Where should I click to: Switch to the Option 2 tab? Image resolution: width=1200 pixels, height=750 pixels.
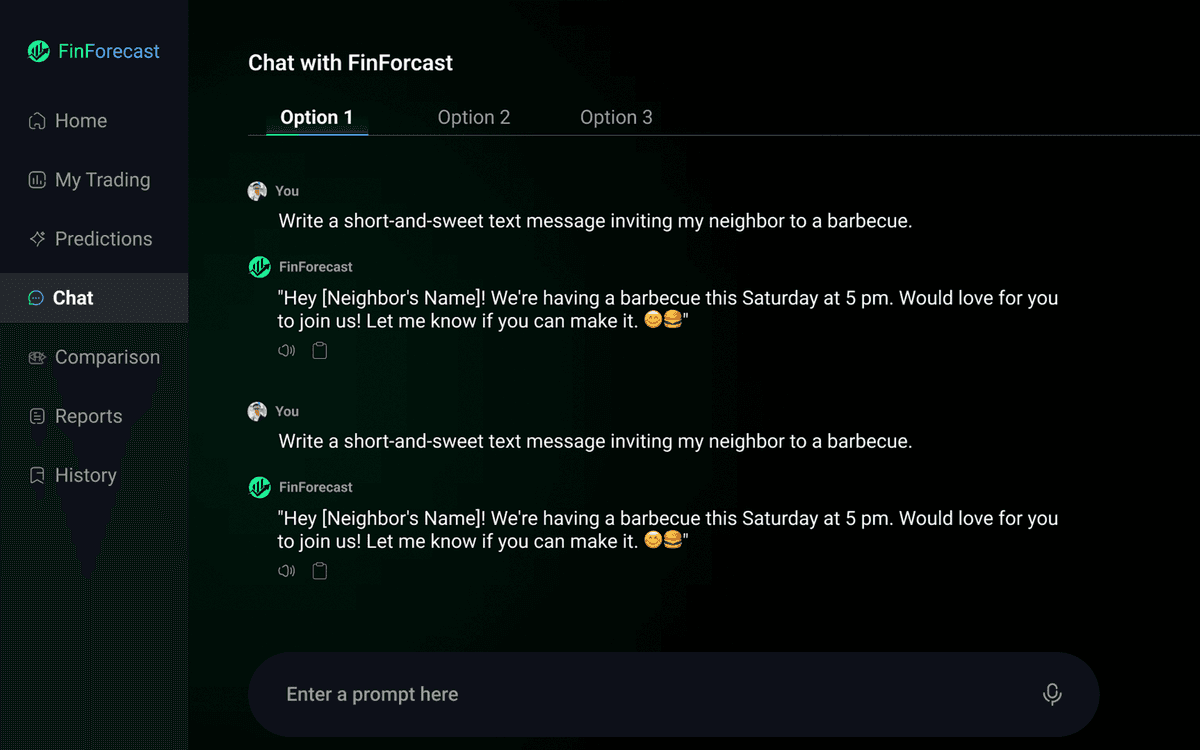tap(474, 117)
